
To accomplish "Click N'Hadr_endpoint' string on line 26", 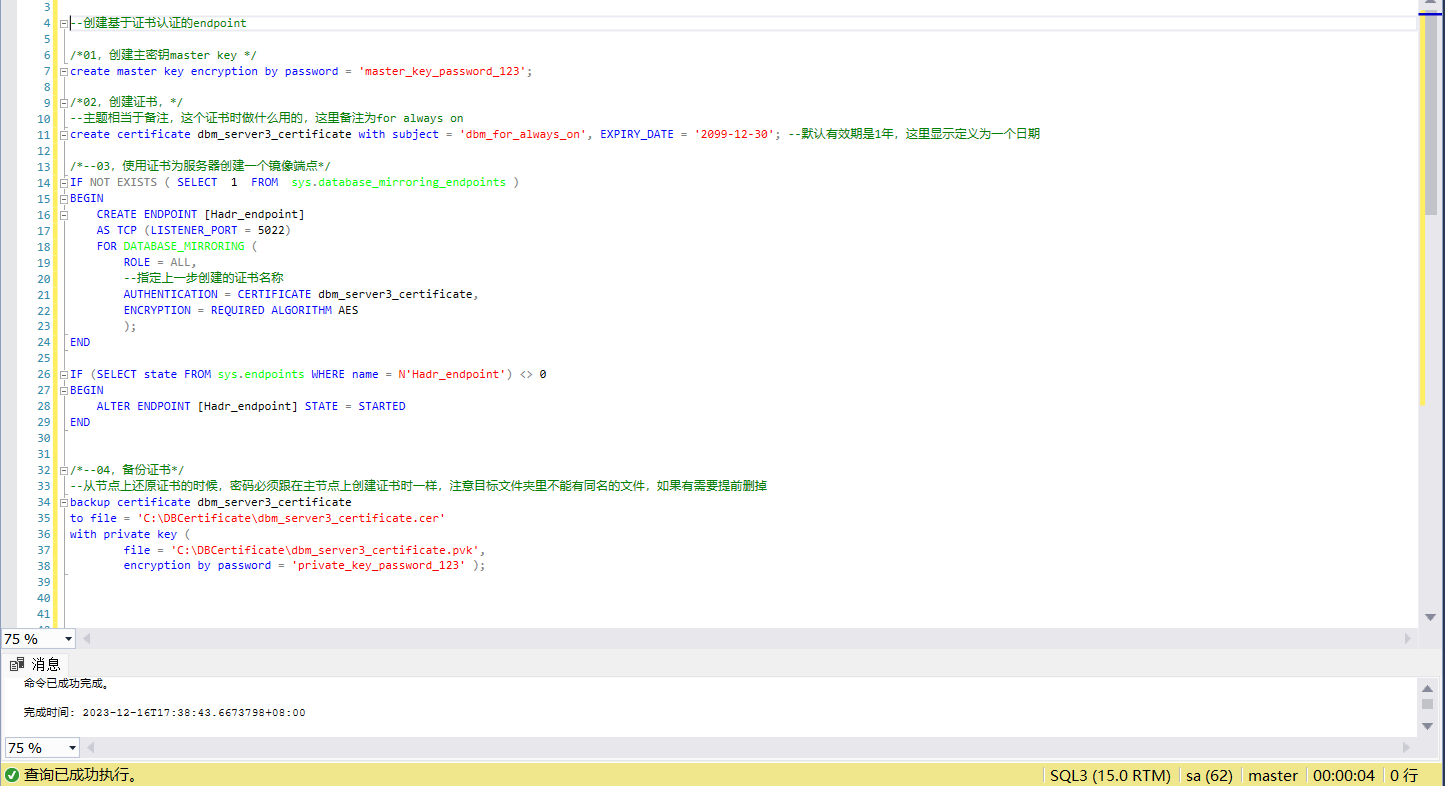I will pos(452,374).
